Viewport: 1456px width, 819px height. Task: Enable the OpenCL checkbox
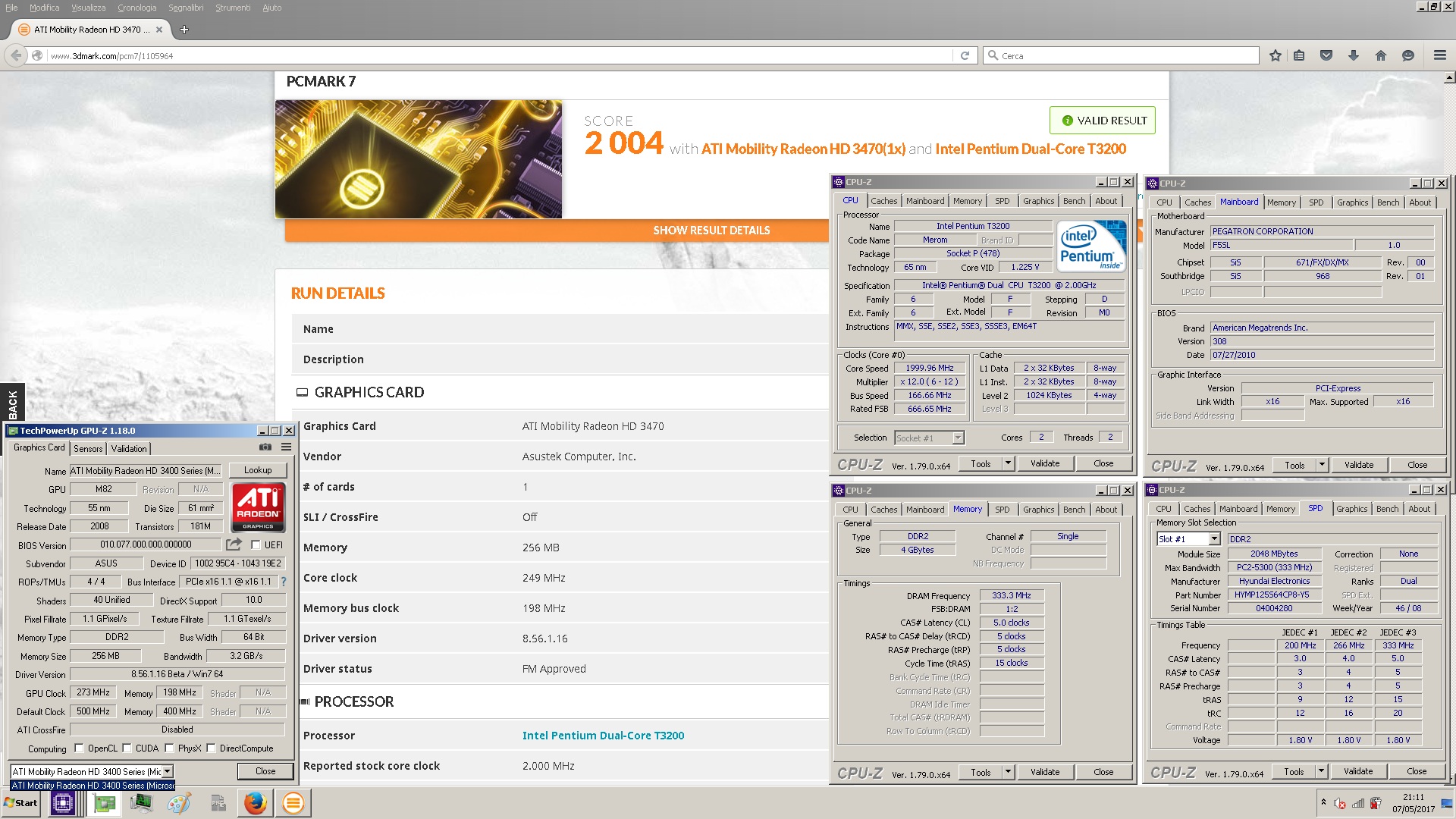(79, 748)
